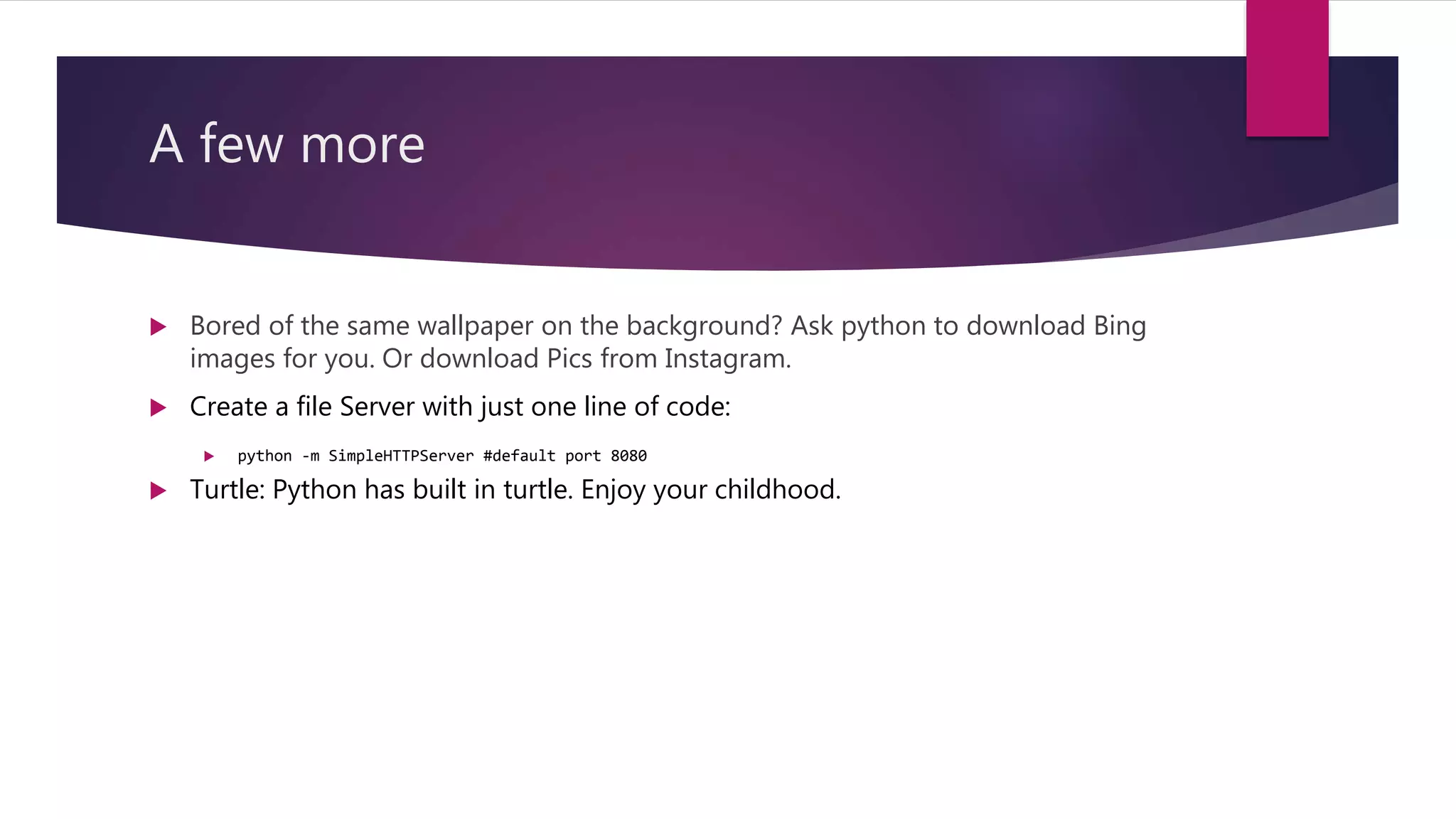Screen dimensions: 1456x819
Task: Click the text 'Create a file Server'
Action: coord(301,407)
